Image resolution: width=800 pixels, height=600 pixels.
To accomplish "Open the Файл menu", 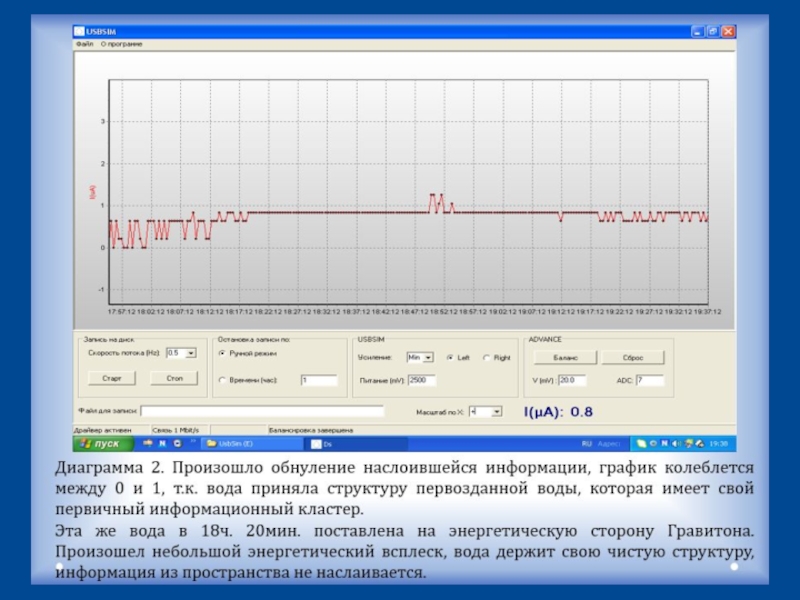I will pos(83,44).
